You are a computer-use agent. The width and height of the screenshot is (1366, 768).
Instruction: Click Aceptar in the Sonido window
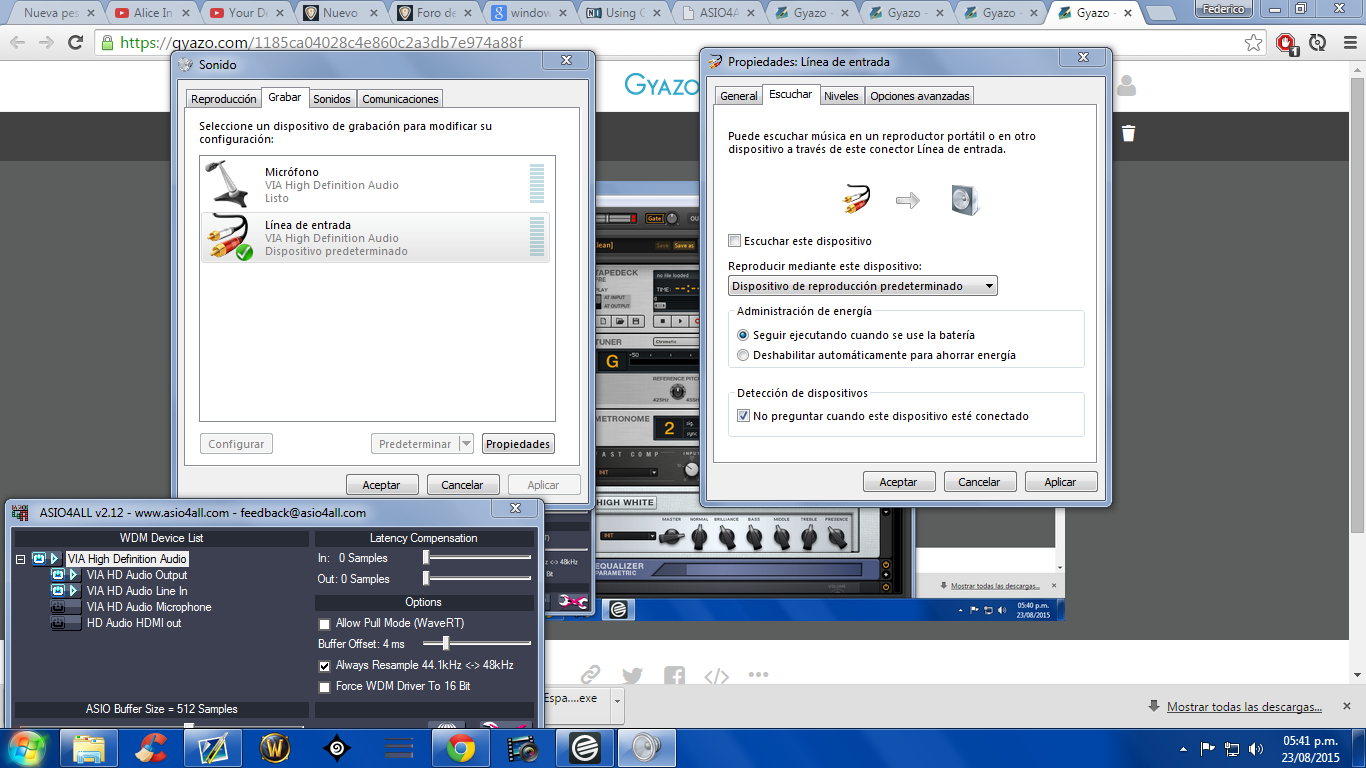pos(382,484)
